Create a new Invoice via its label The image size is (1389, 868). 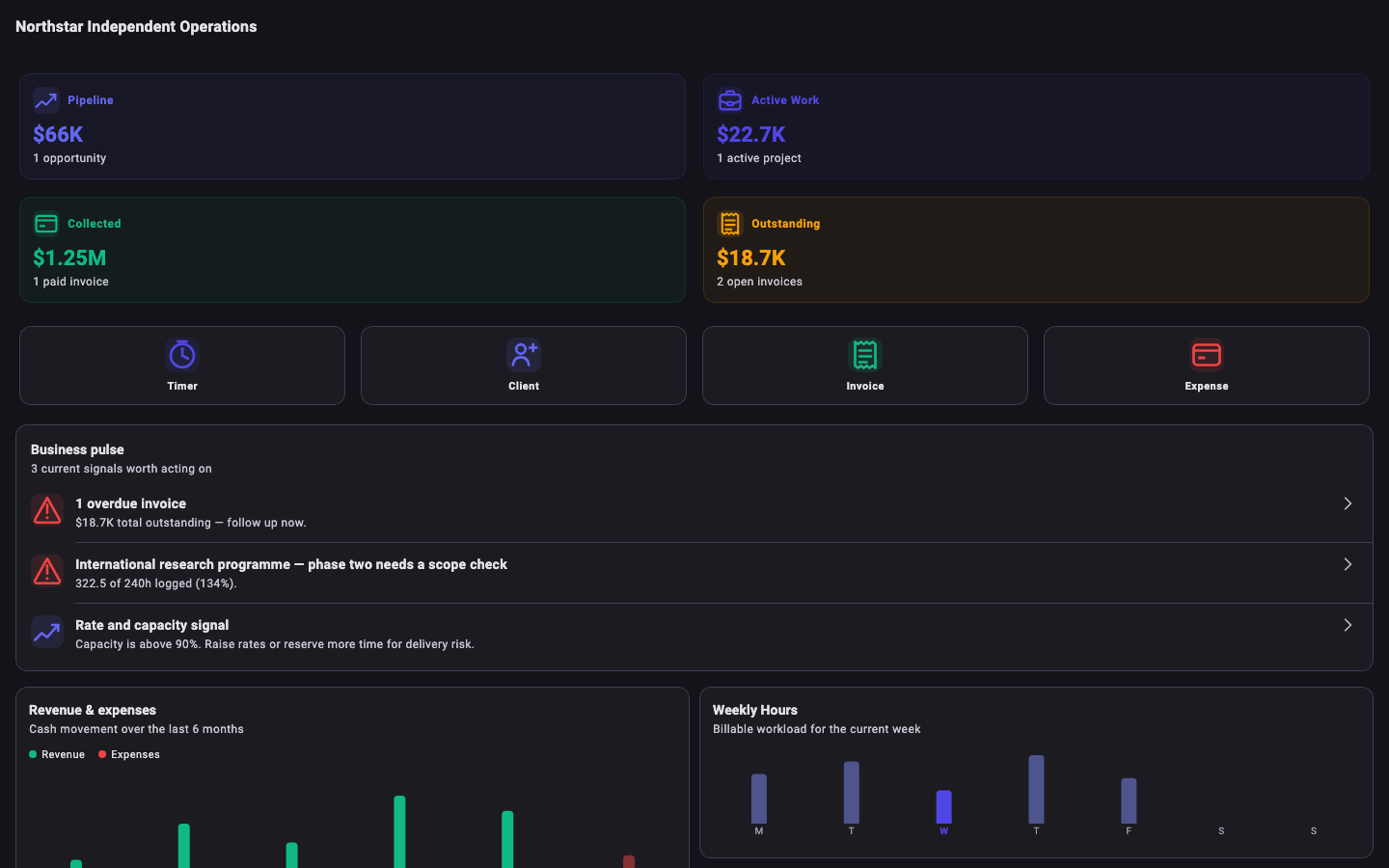click(x=865, y=386)
